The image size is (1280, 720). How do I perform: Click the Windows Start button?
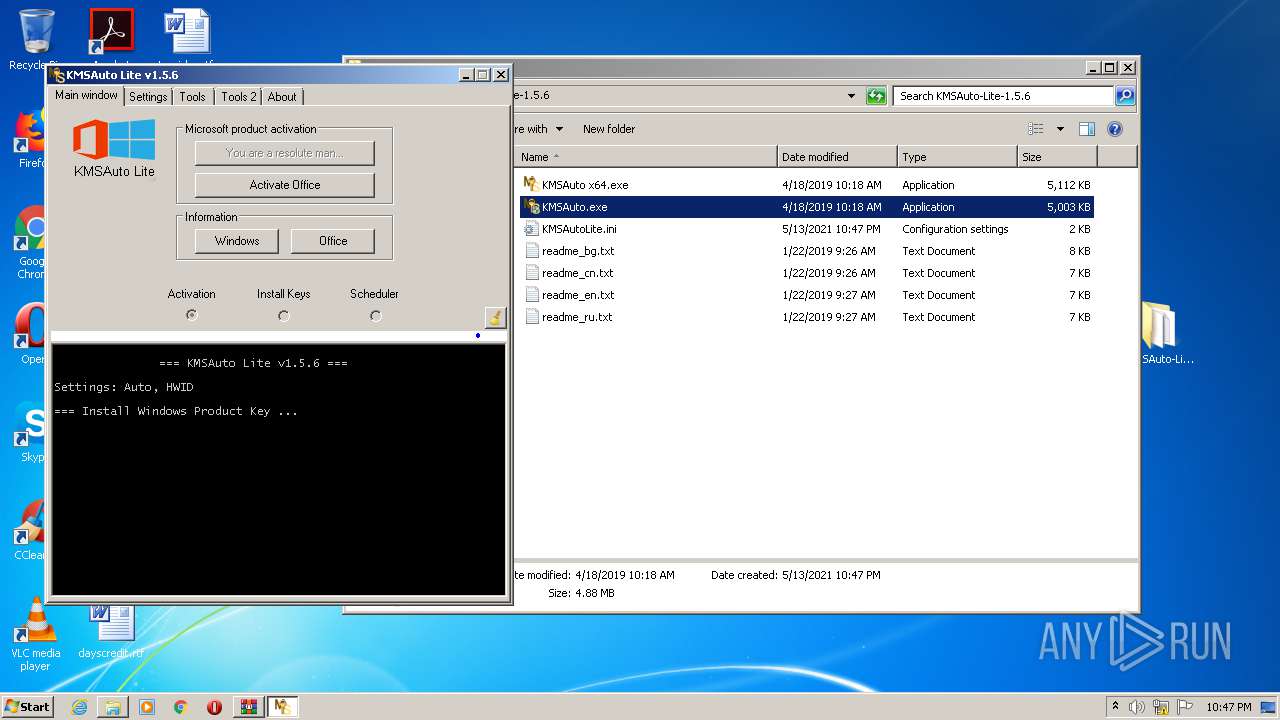(28, 707)
